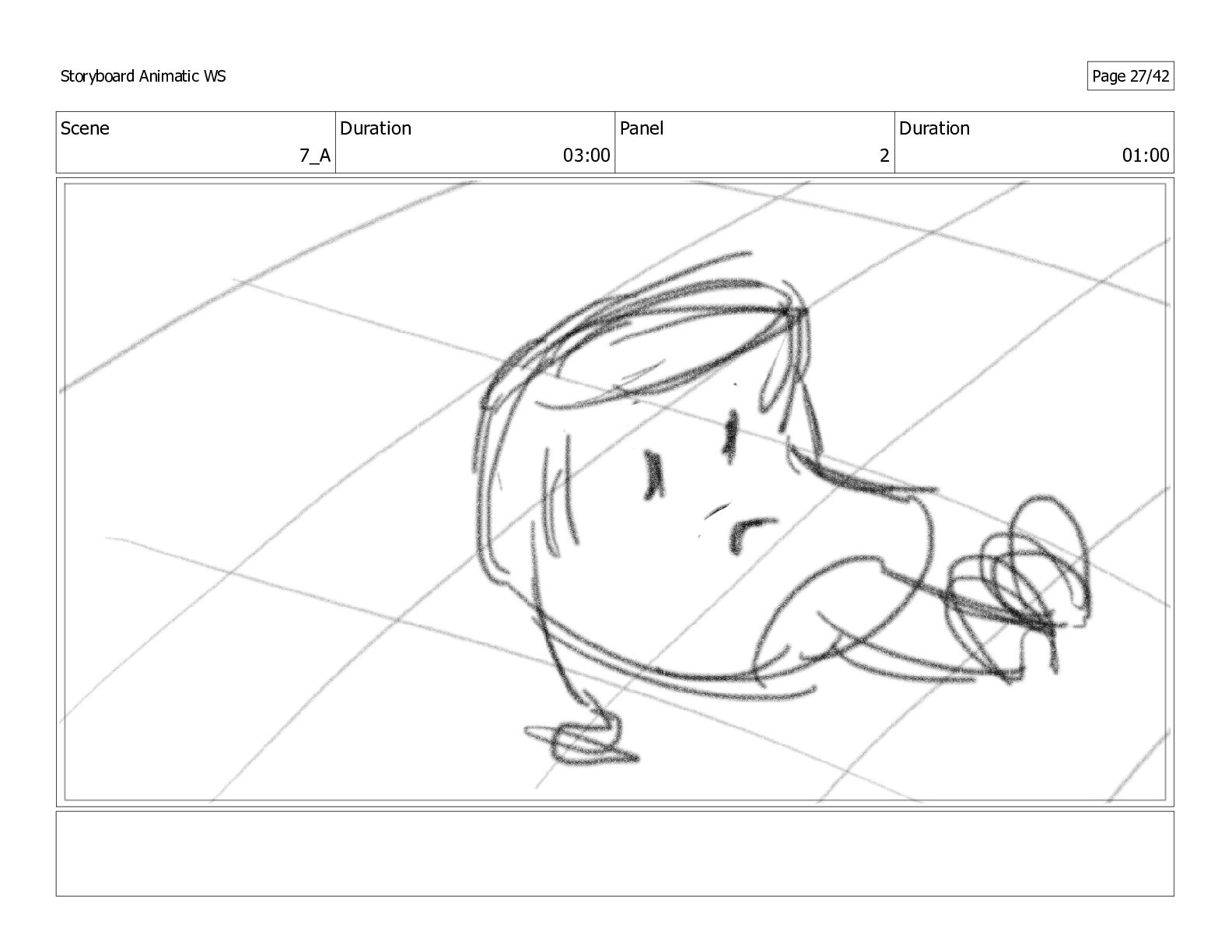The height and width of the screenshot is (952, 1232).
Task: Click the panel number '2'
Action: [x=884, y=156]
